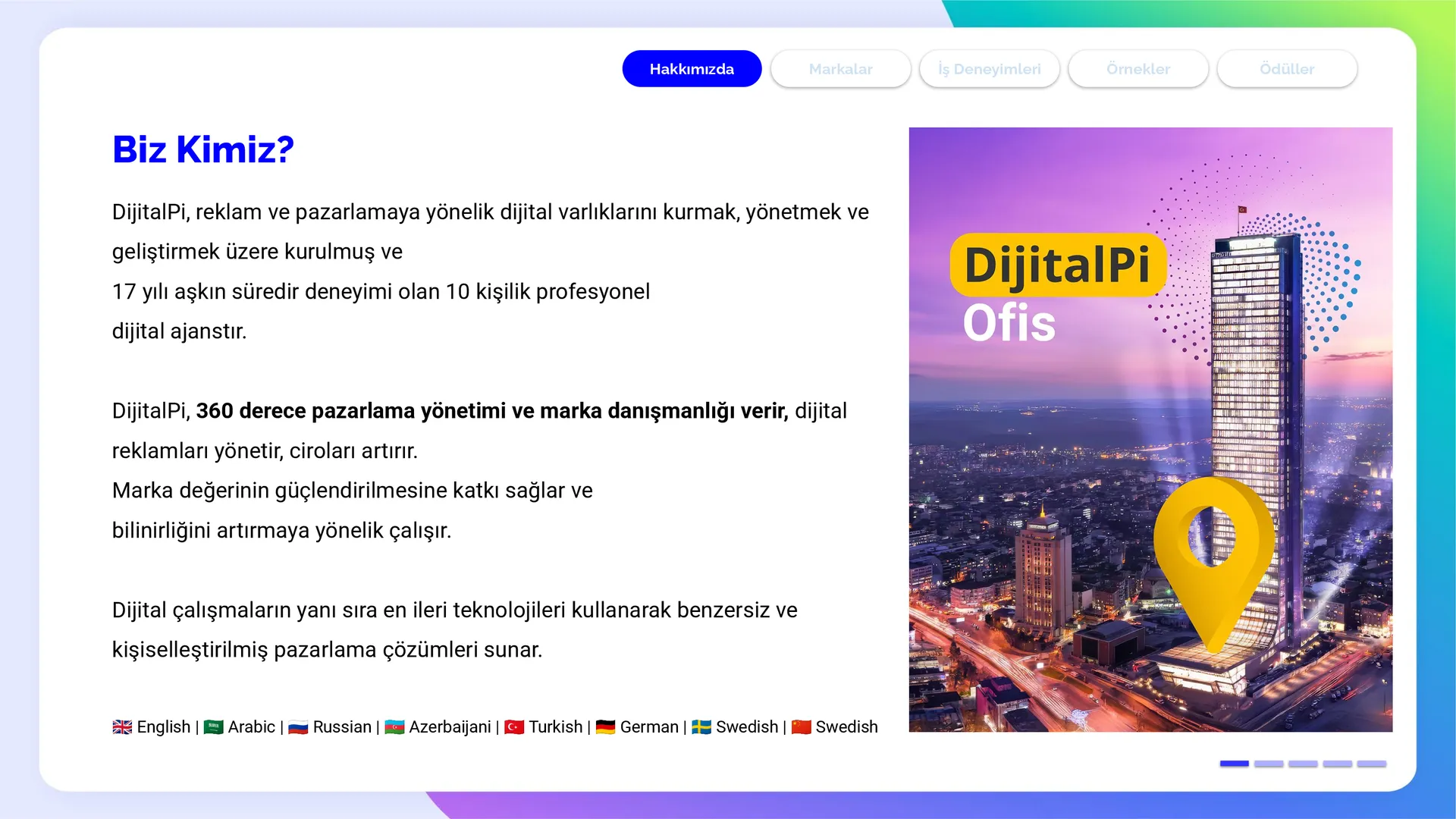Click the "Ofis" white text on image

(1009, 324)
